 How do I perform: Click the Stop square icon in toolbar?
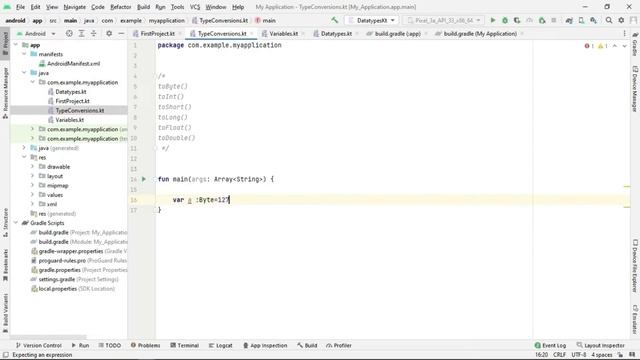554,20
